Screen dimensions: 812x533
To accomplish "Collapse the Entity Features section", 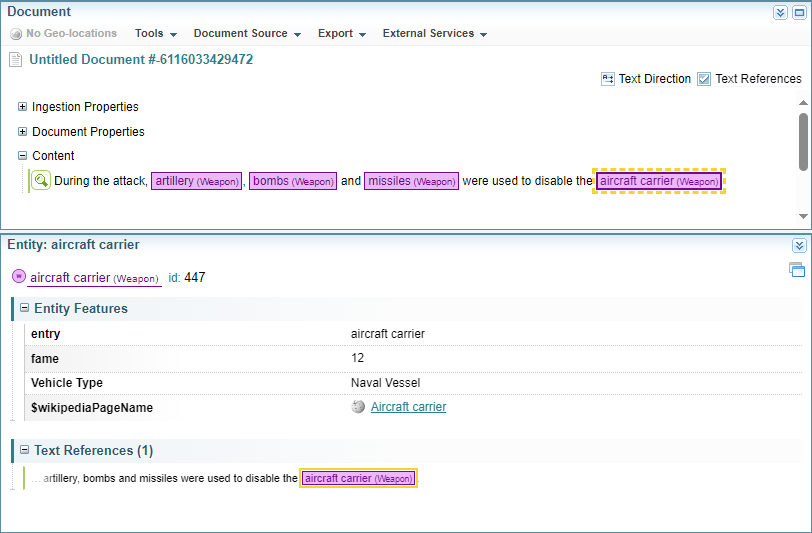I will (x=25, y=309).
